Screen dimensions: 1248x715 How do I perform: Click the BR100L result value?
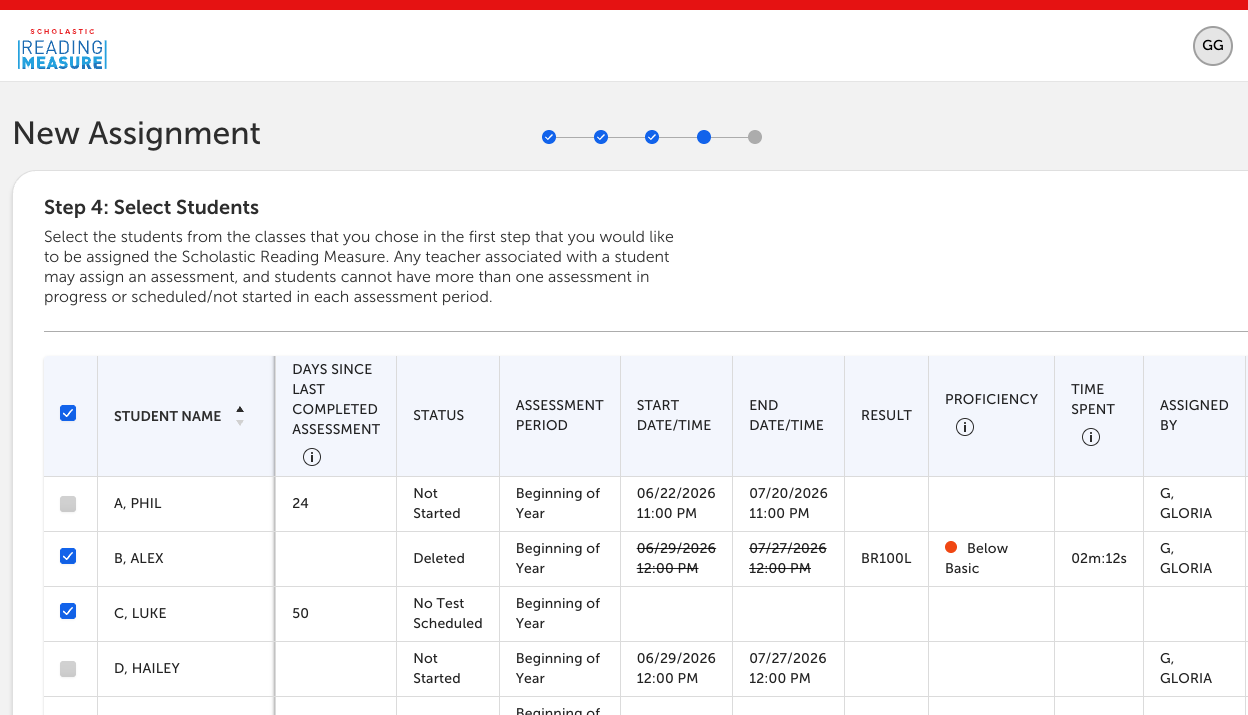click(x=886, y=558)
